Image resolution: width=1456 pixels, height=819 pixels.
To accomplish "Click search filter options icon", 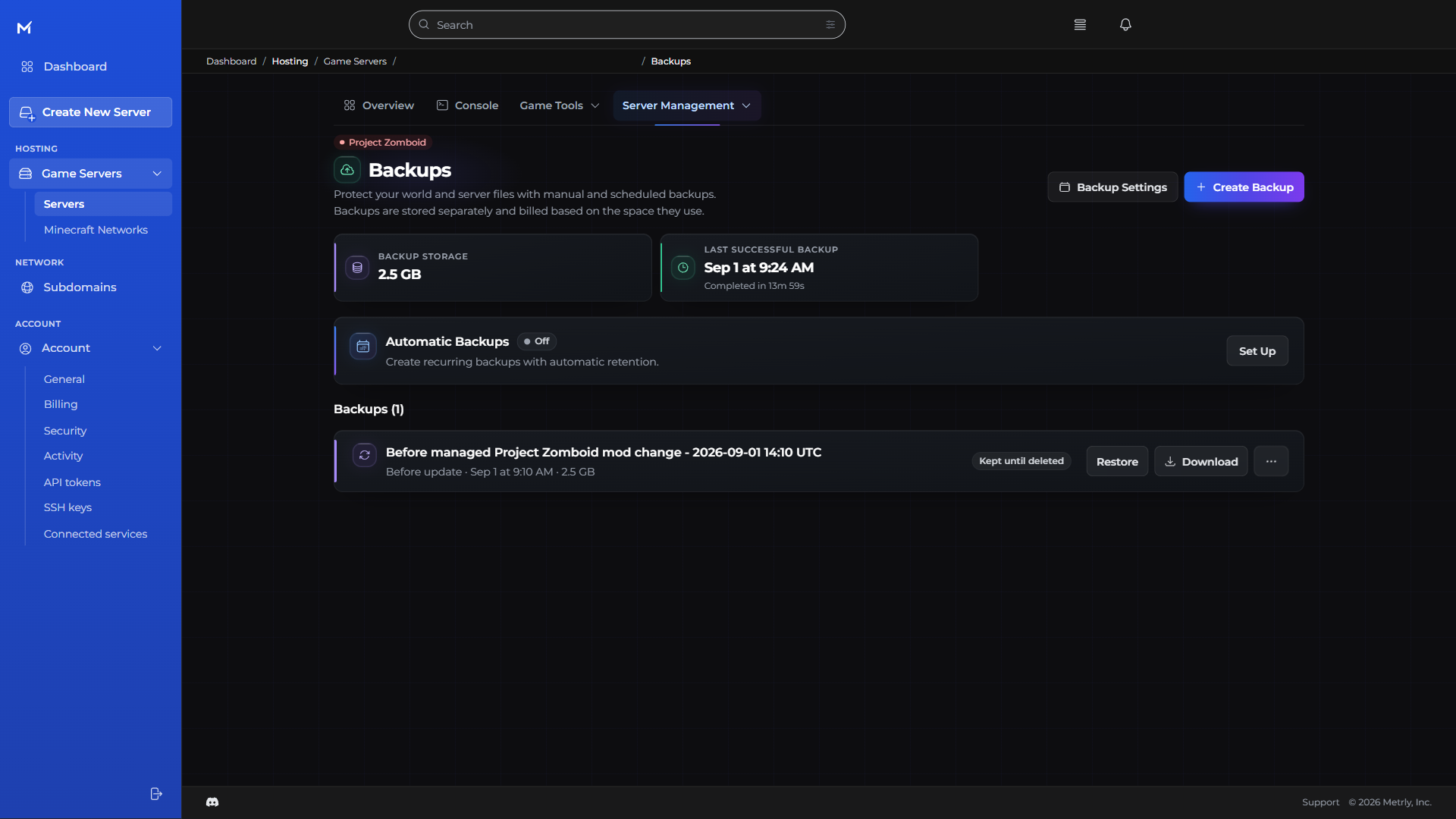I will coord(830,24).
